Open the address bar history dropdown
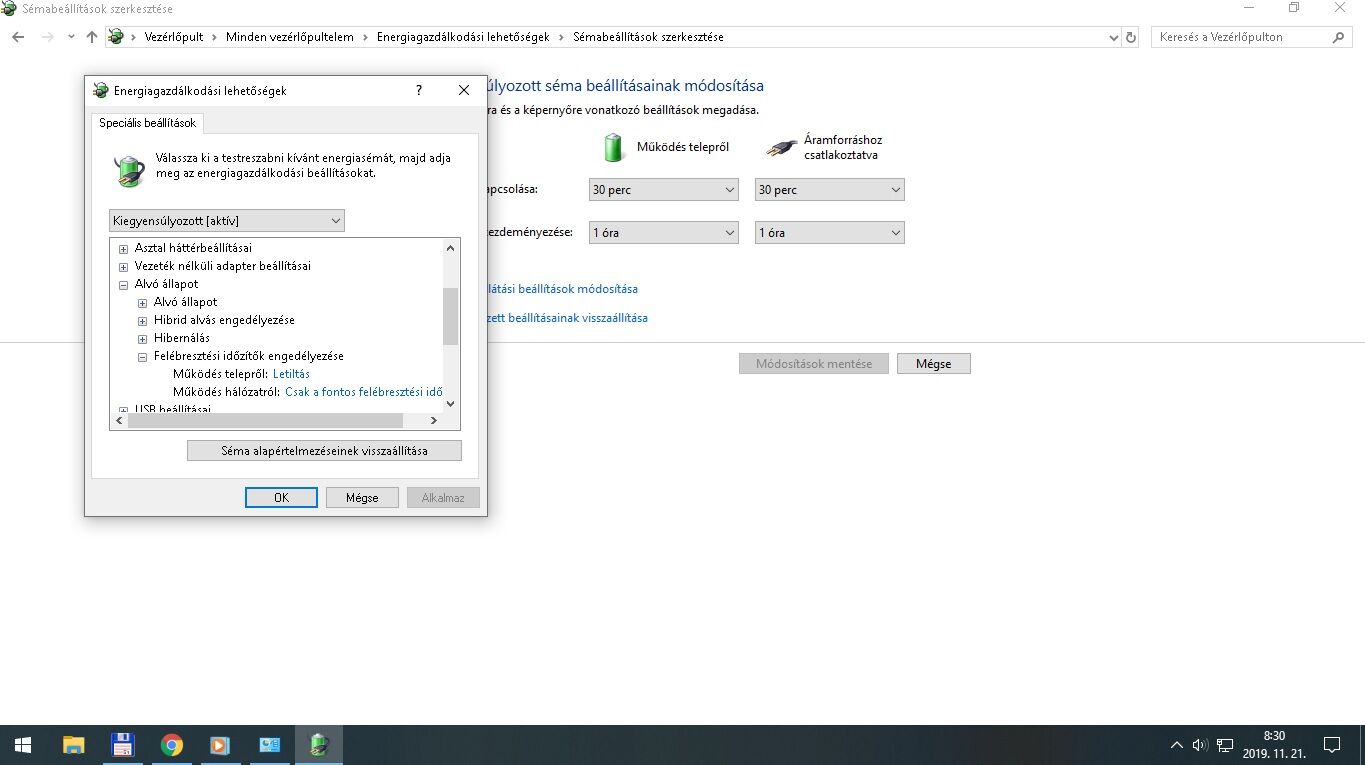Screen dimensions: 1365x765 pos(1114,37)
